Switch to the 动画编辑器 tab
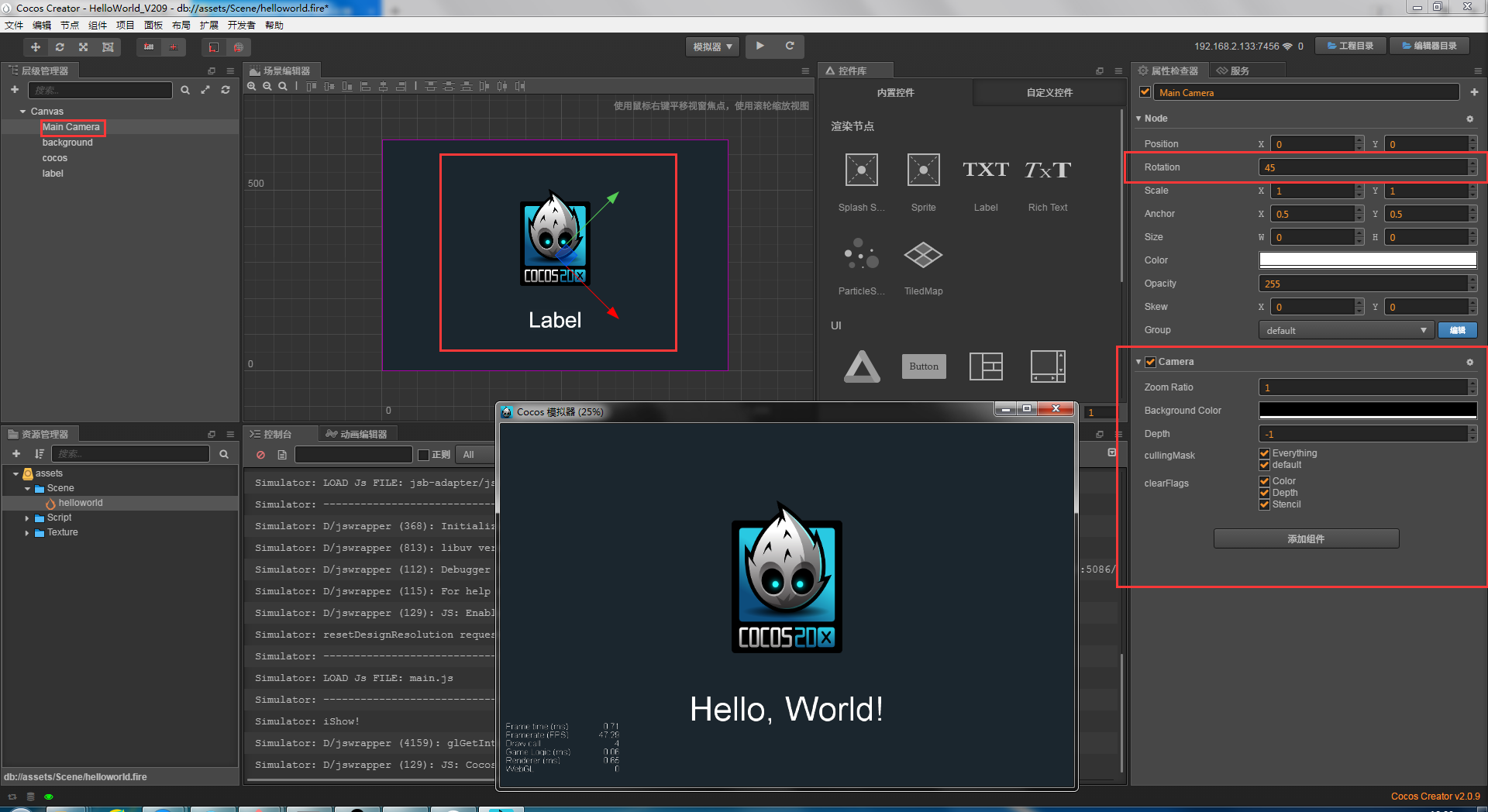The width and height of the screenshot is (1488, 812). click(x=356, y=434)
